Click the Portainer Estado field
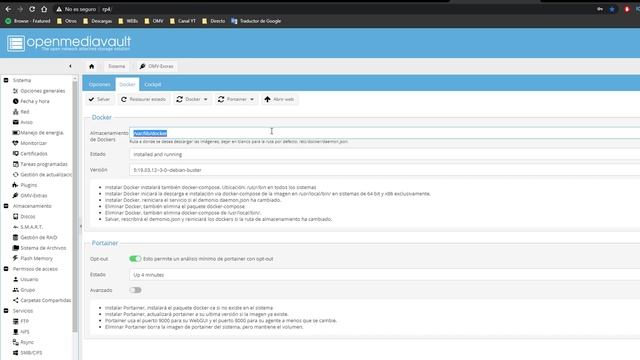The width and height of the screenshot is (640, 360). [384, 275]
